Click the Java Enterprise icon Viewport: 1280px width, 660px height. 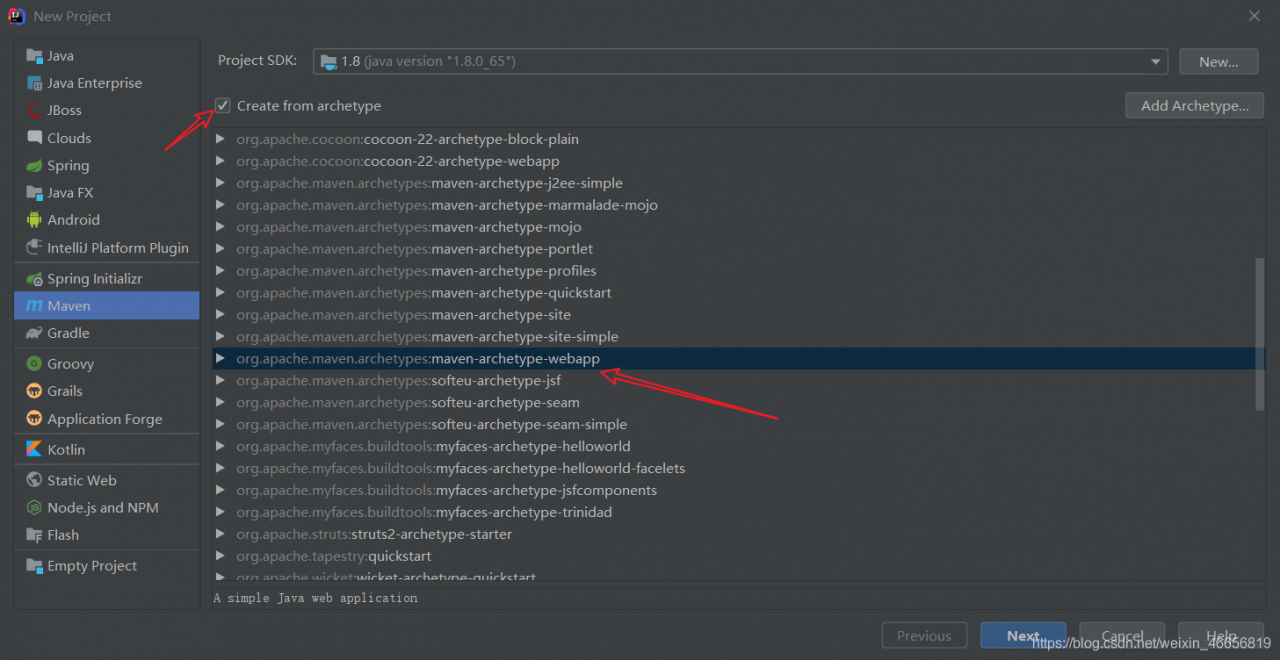click(x=34, y=83)
